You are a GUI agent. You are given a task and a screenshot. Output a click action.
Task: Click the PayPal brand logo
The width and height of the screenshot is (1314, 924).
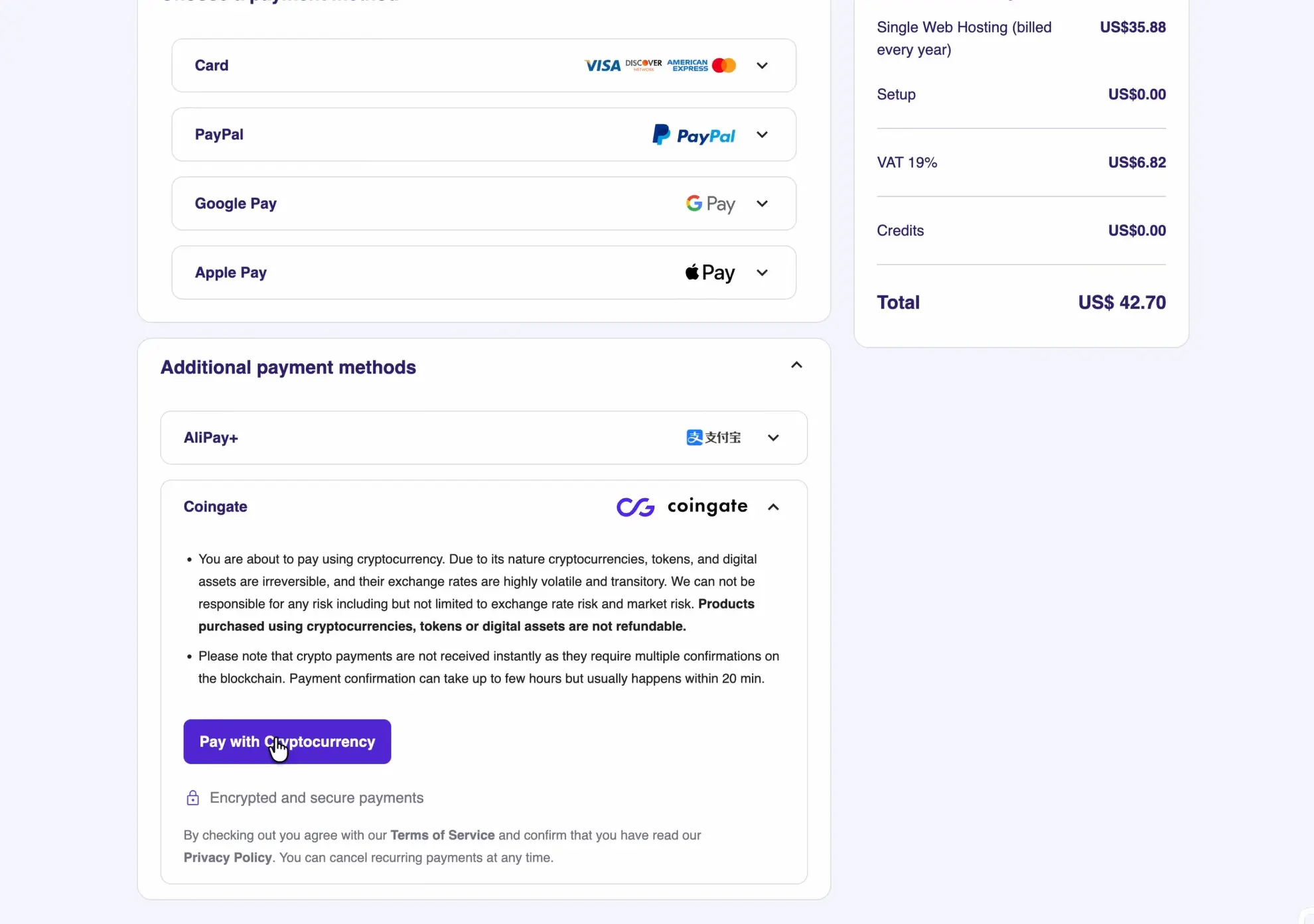694,135
